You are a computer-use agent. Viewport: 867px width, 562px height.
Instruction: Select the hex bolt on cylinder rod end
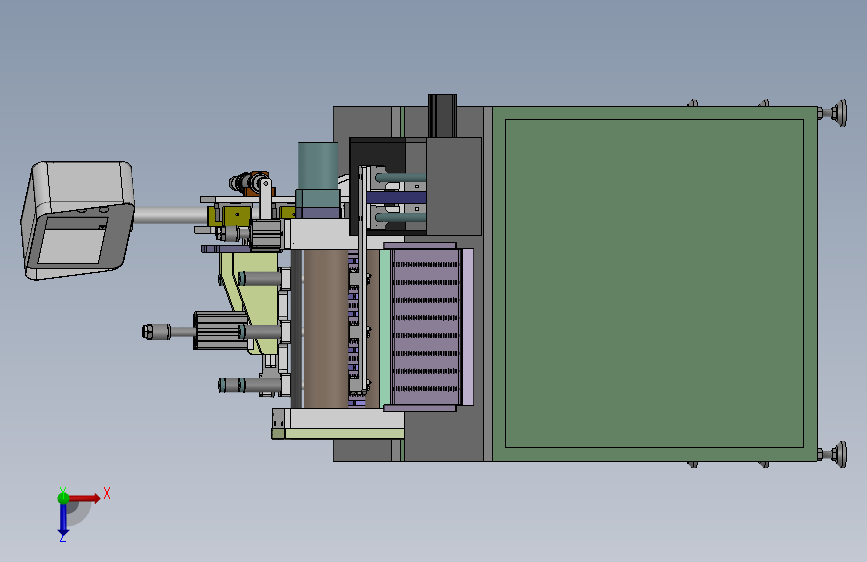pos(149,332)
